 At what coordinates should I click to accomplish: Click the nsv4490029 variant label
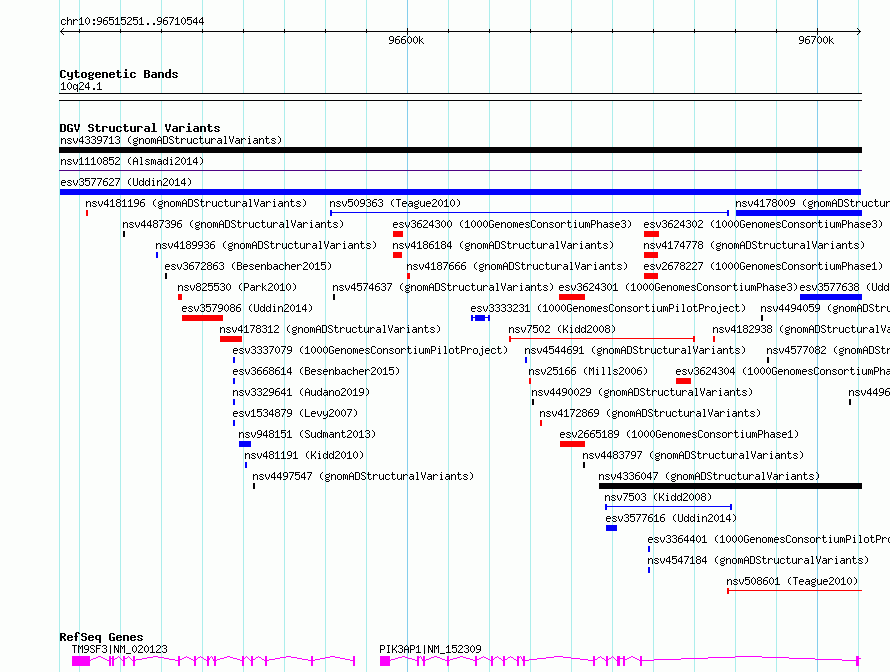642,392
